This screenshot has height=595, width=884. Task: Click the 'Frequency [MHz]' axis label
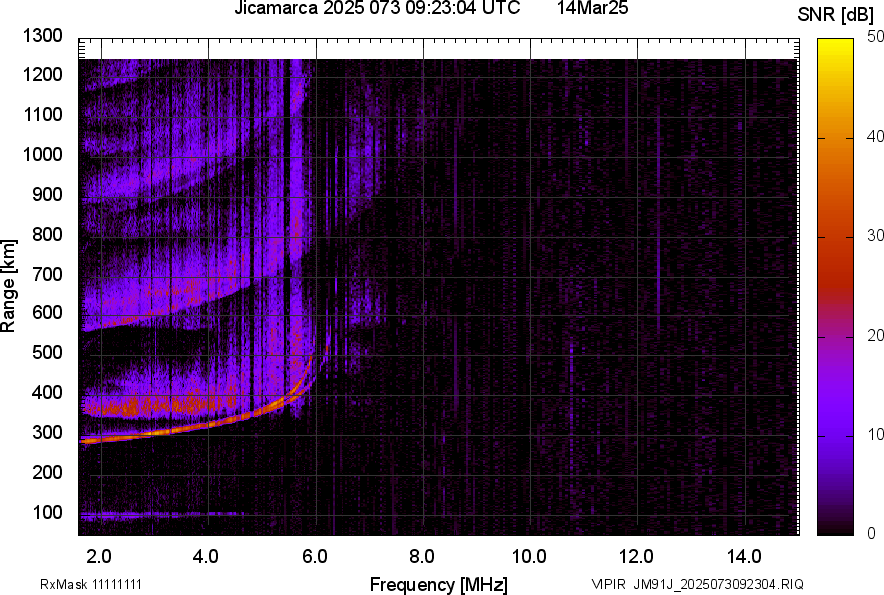click(x=439, y=585)
